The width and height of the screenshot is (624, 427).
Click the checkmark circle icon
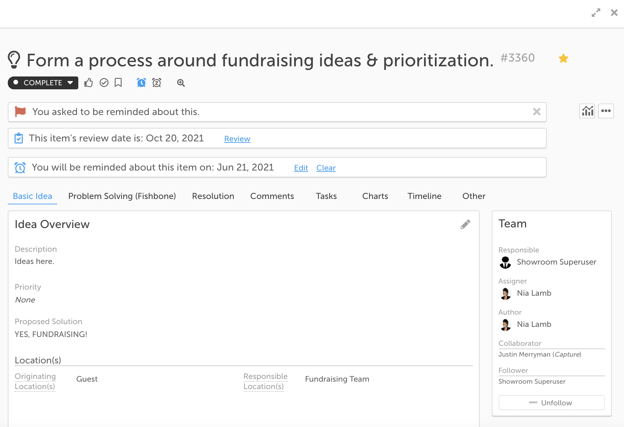pos(104,83)
